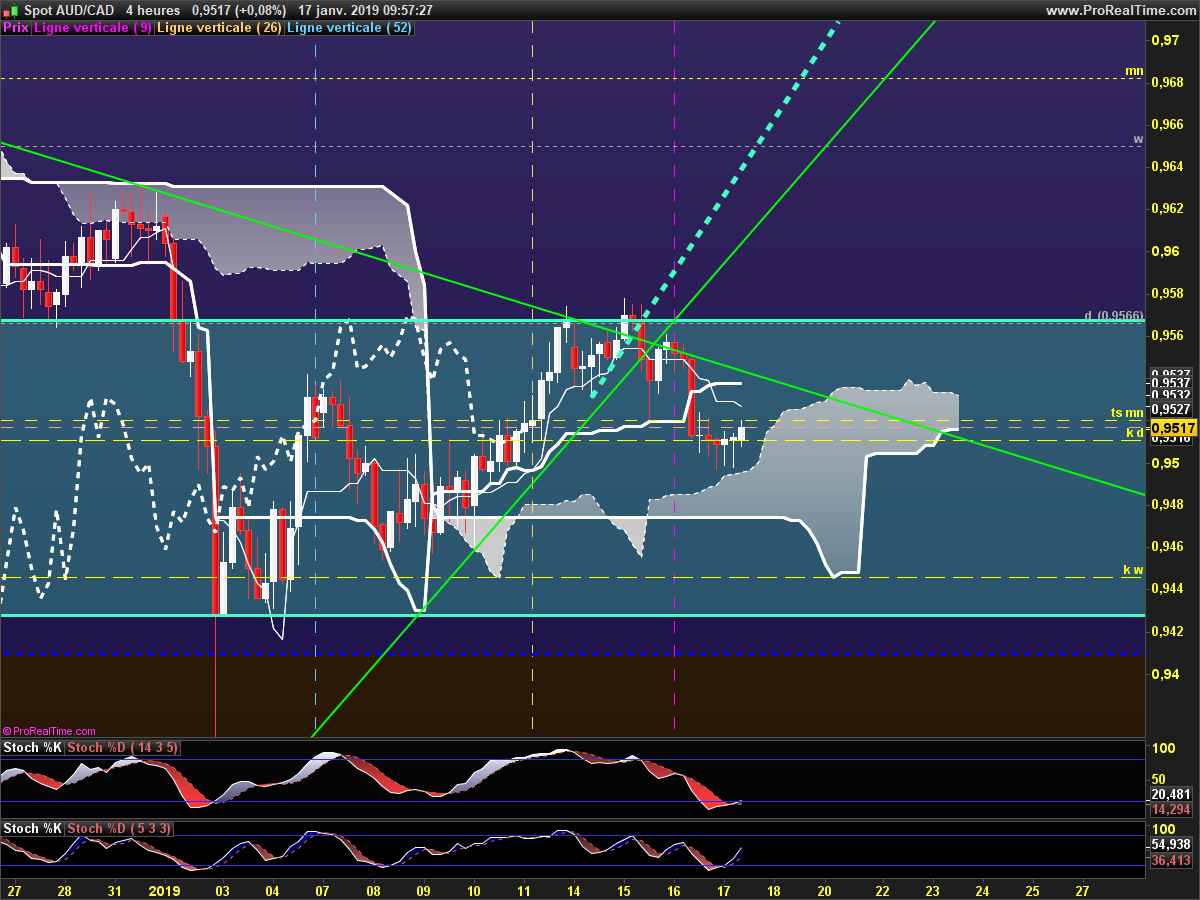Click the 09 date label on time axis
This screenshot has width=1200, height=900.
tap(423, 889)
